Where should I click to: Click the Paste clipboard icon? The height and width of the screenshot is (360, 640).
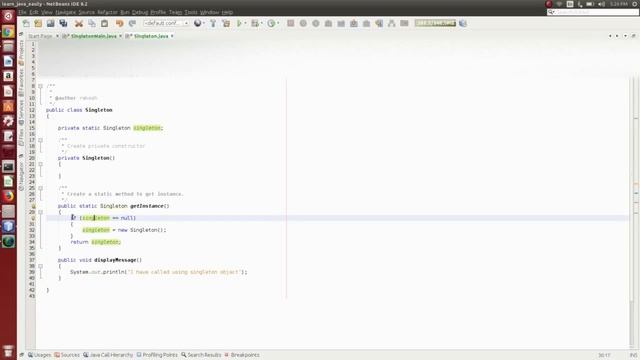(104, 23)
